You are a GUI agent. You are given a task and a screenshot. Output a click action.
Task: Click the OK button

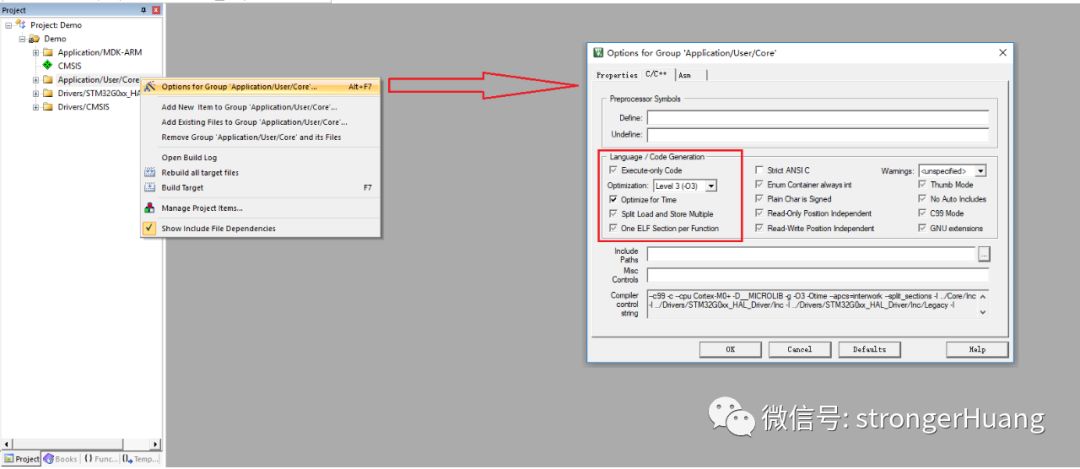[730, 350]
